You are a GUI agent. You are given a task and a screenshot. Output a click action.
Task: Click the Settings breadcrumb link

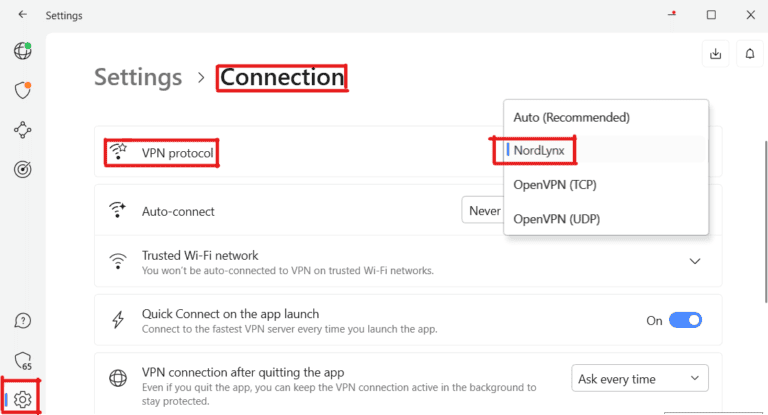138,77
